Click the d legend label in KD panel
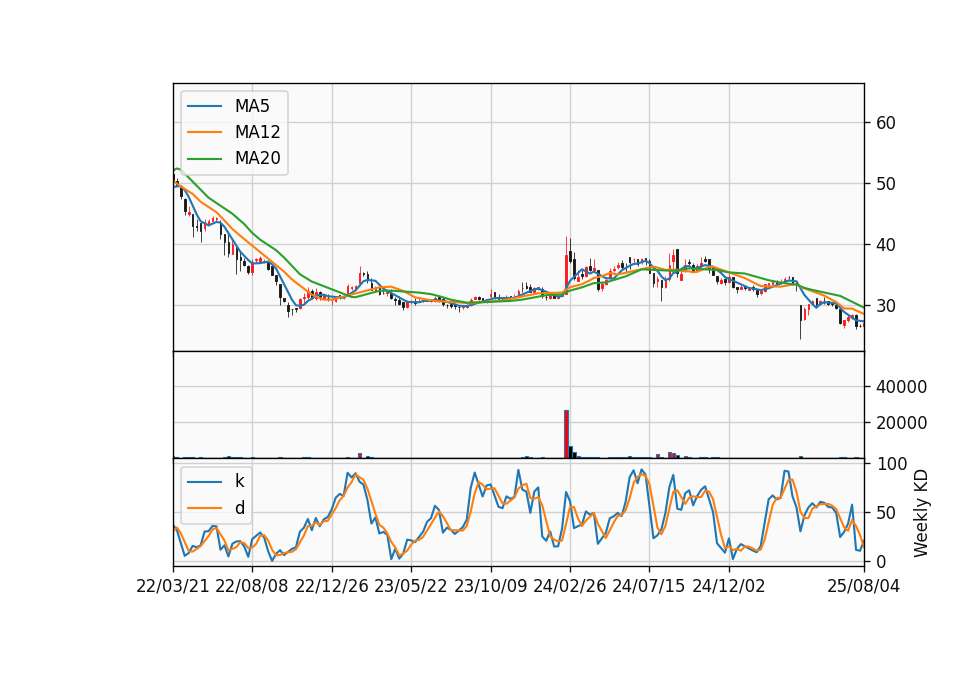Screen dimensions: 960x690 coord(239,508)
